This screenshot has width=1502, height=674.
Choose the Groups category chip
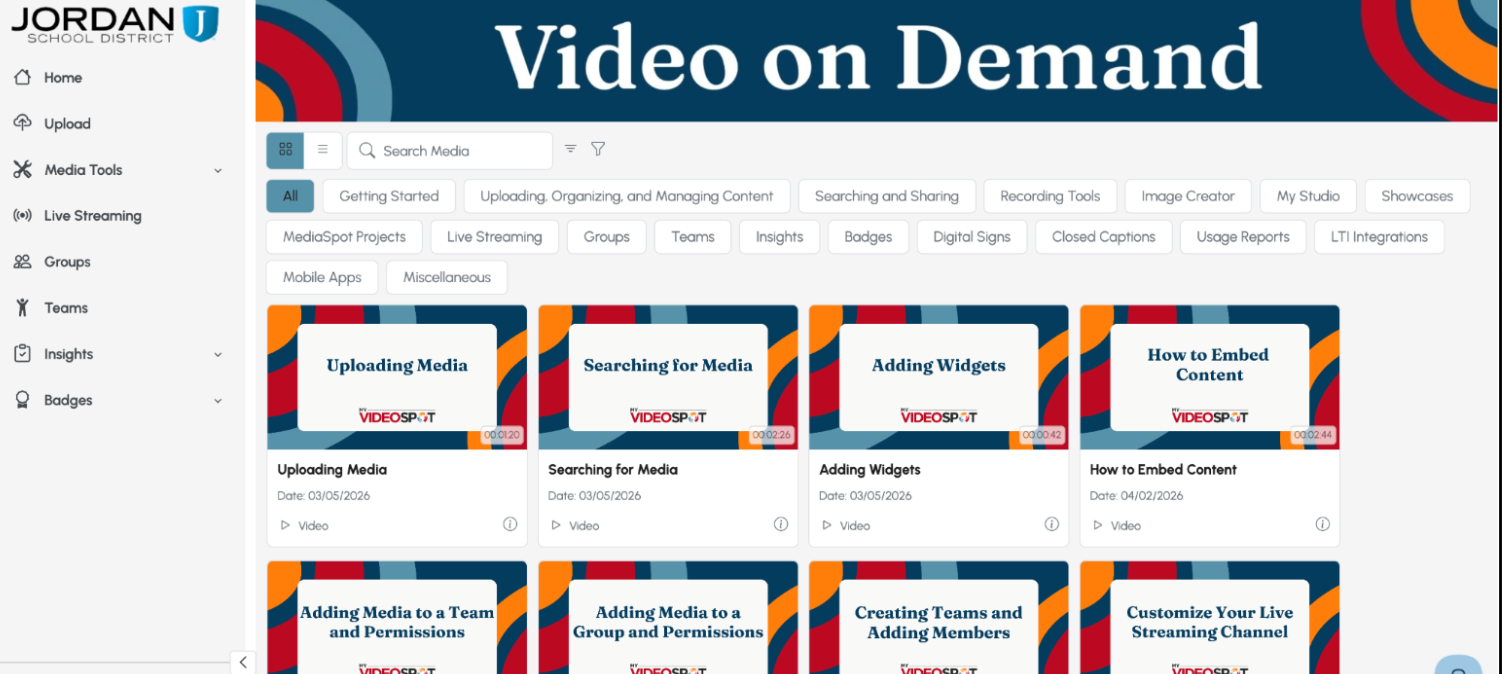[x=607, y=237]
